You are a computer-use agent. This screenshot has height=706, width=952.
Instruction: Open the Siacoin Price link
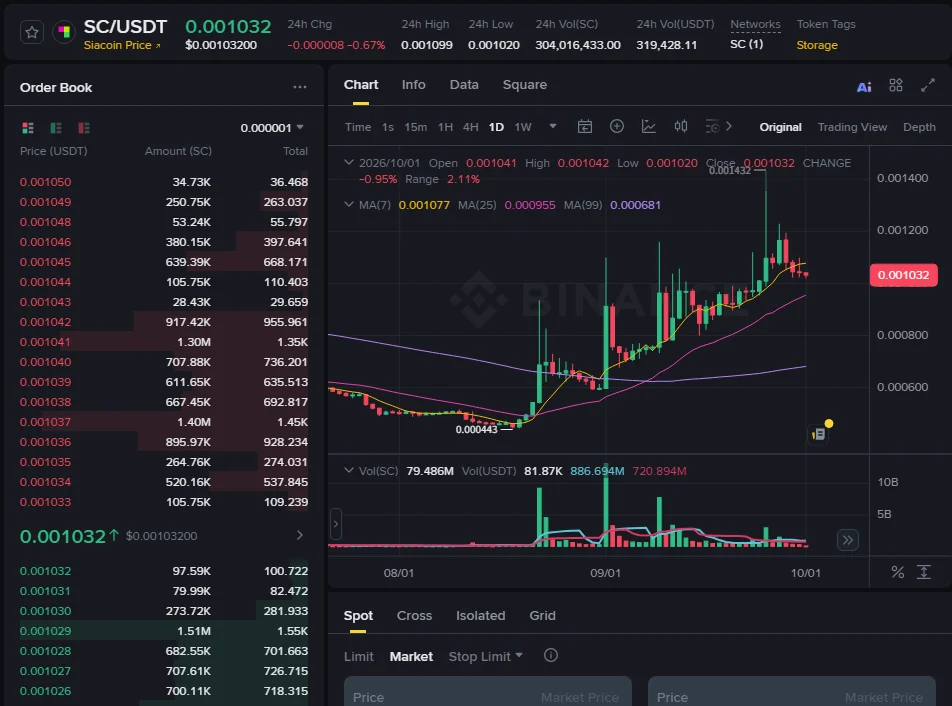point(121,45)
